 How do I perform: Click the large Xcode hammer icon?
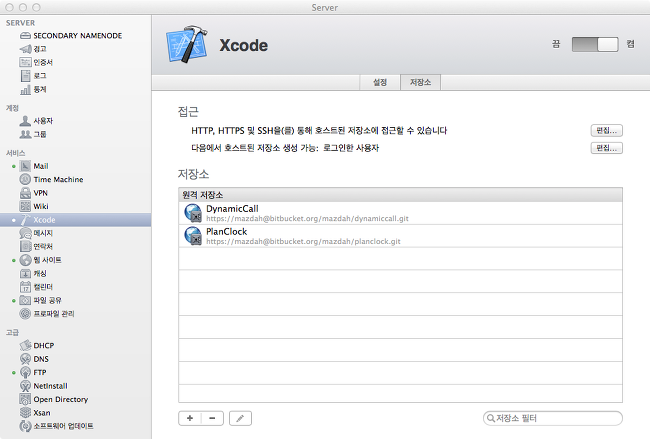click(187, 44)
